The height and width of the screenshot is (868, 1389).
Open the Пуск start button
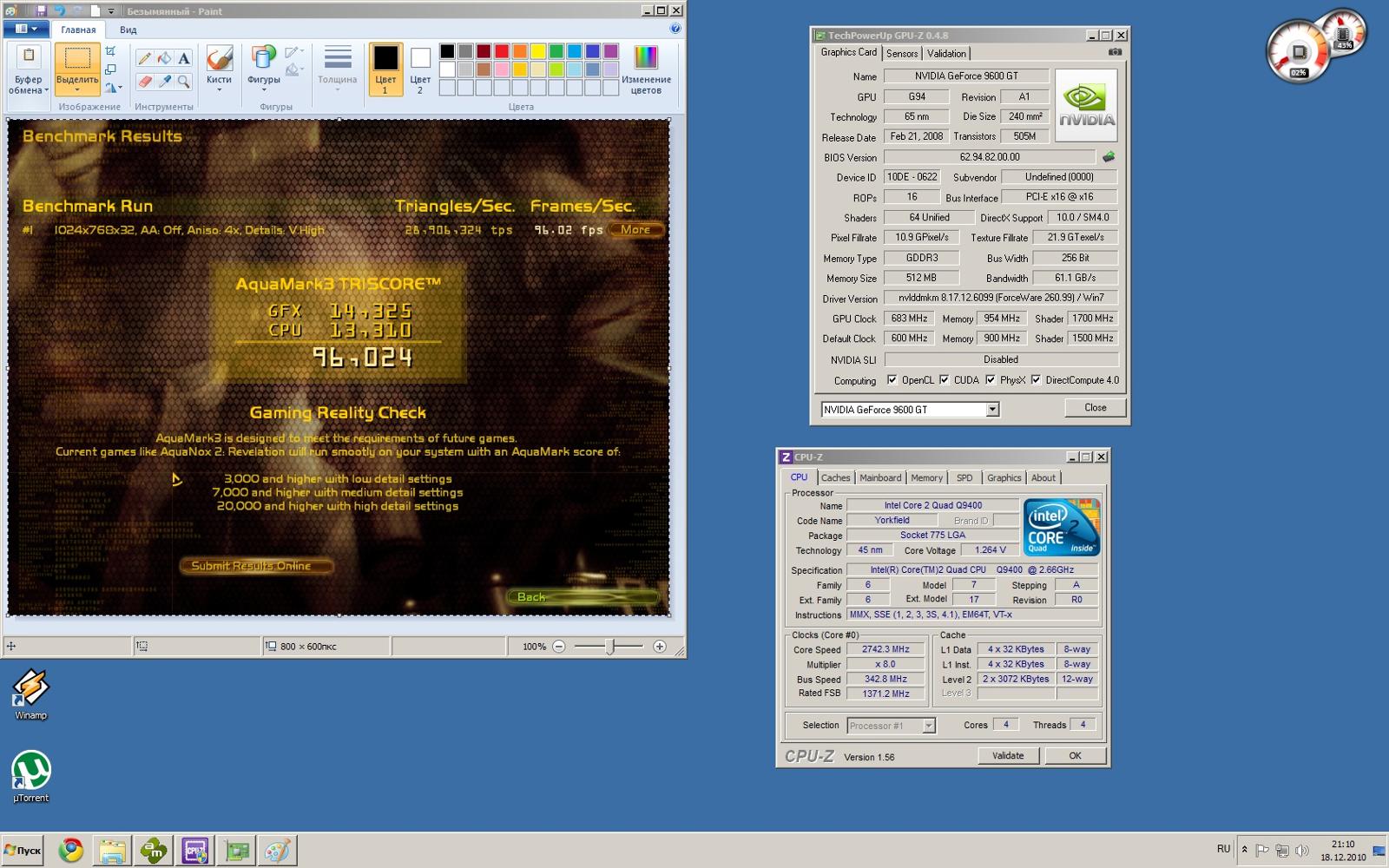point(23,851)
